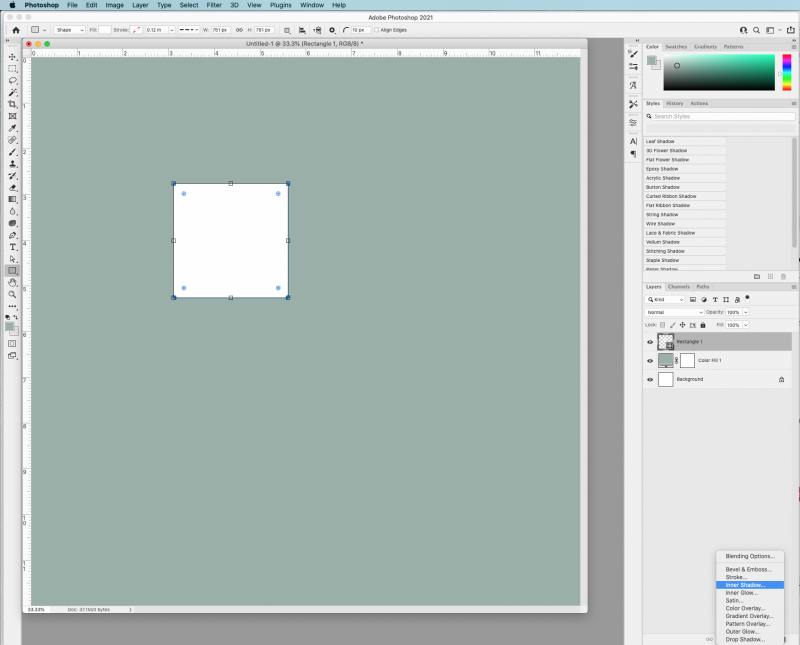
Task: Select the Path Selection tool
Action: (x=12, y=259)
